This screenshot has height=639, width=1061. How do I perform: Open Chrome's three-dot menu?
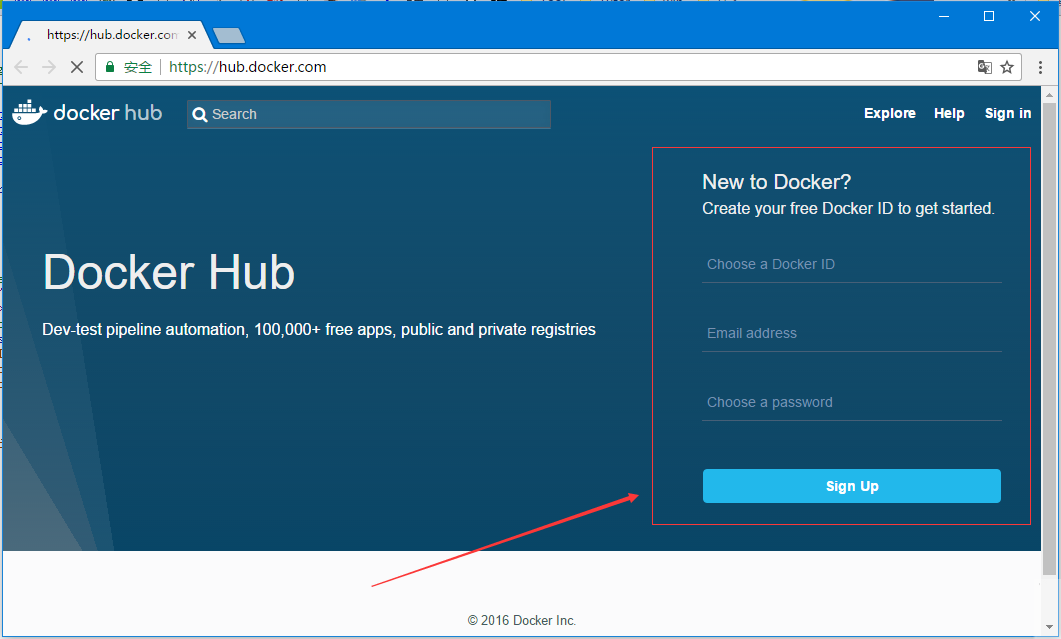[x=1041, y=67]
